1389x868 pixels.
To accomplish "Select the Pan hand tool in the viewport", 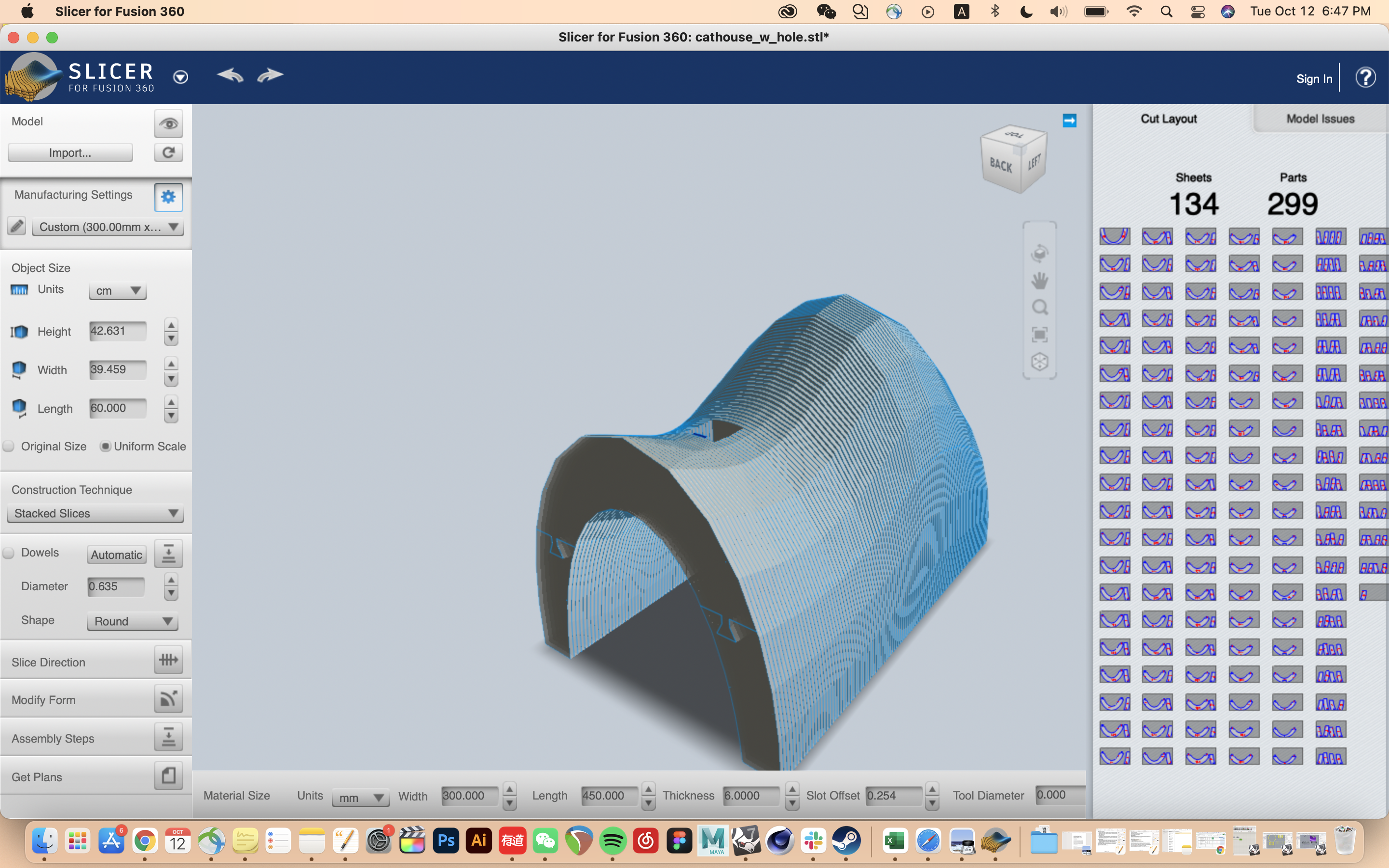I will pos(1040,281).
